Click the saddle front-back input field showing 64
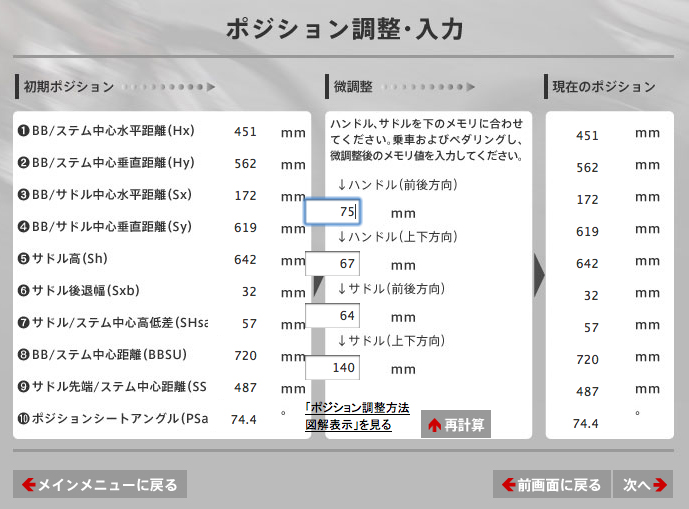 click(333, 315)
